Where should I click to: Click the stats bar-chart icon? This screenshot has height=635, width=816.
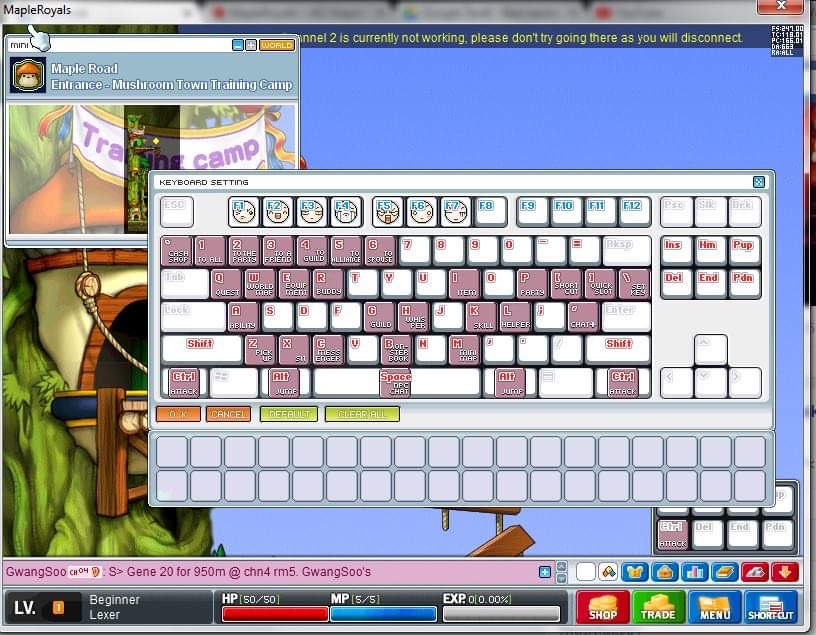(695, 572)
